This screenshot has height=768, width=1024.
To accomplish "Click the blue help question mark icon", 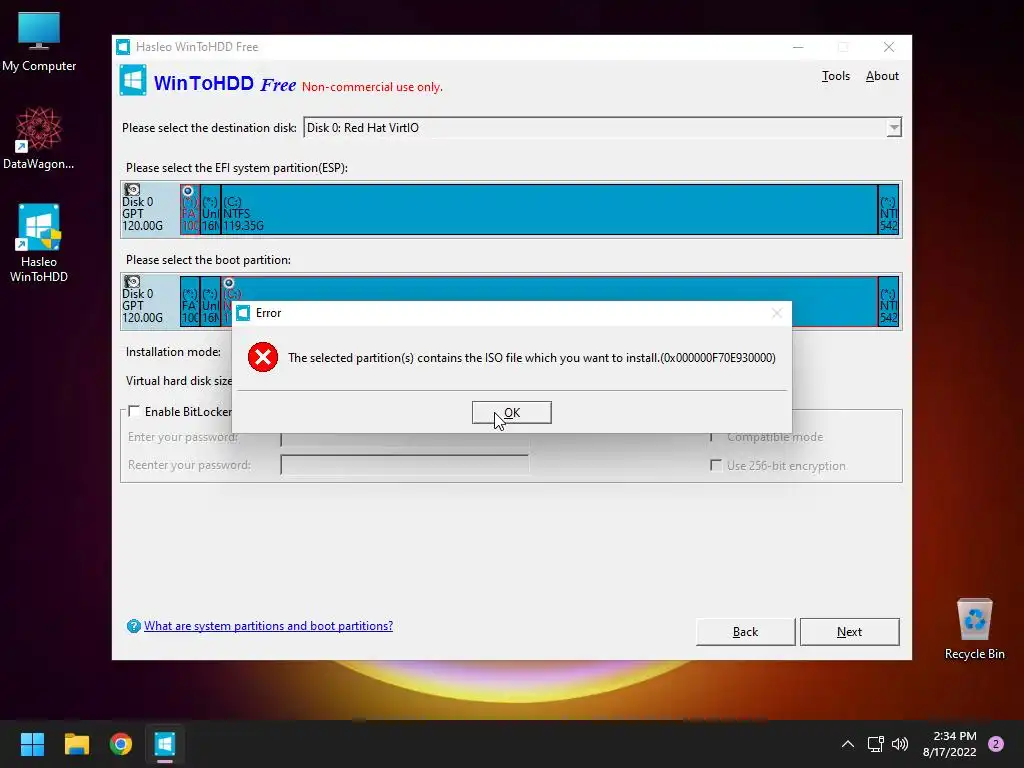I will [x=133, y=626].
